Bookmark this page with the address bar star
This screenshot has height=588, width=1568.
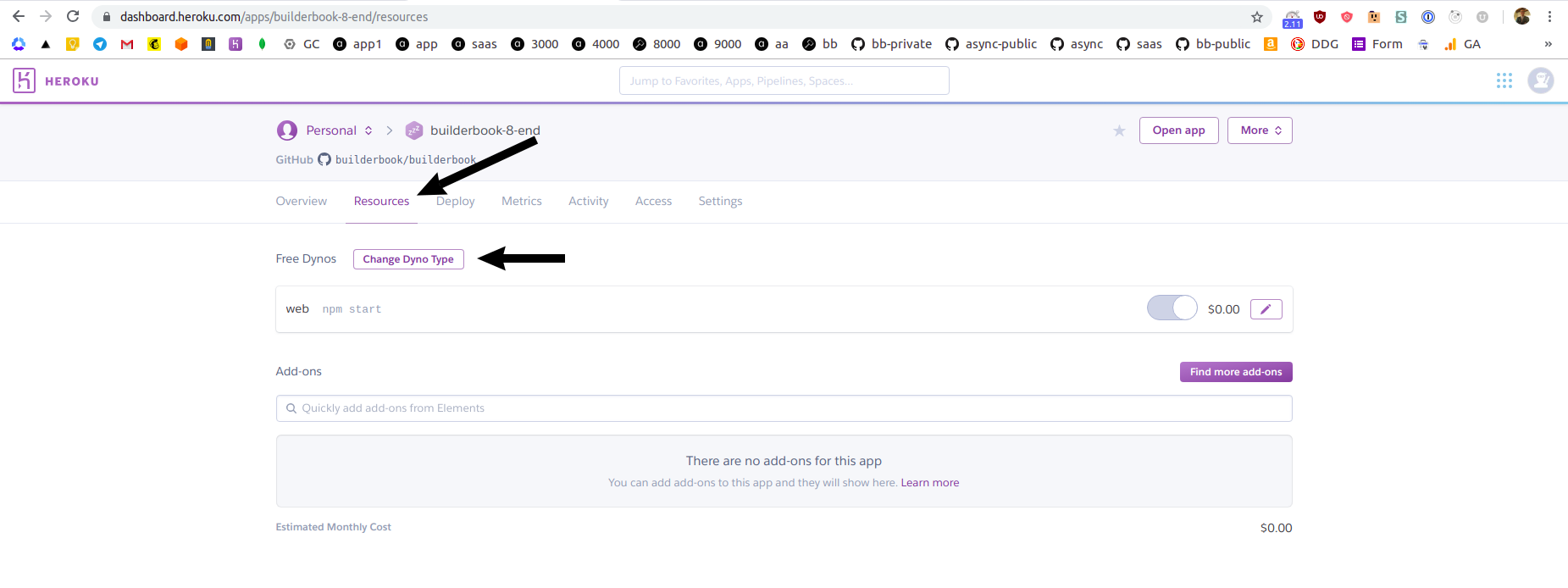pyautogui.click(x=1257, y=17)
